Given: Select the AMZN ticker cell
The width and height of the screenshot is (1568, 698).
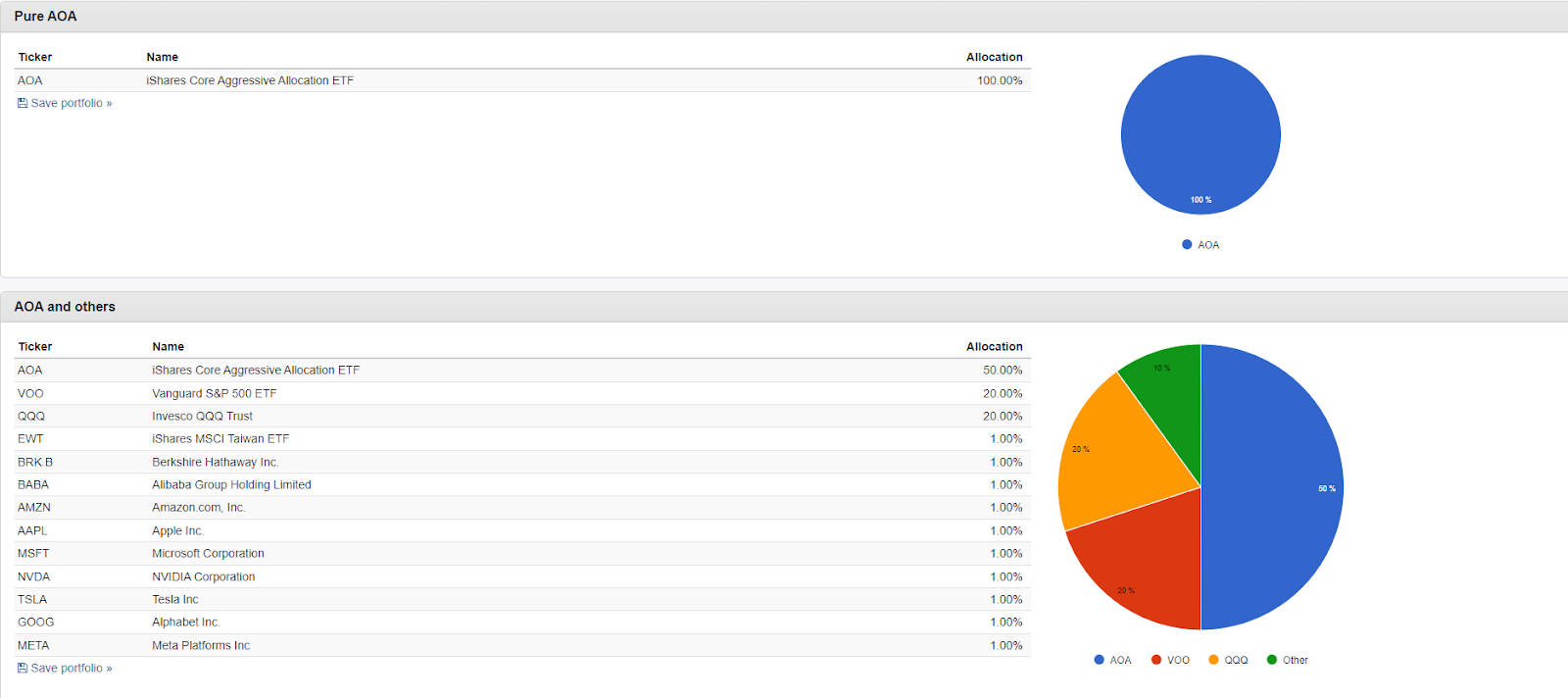Looking at the screenshot, I should (x=34, y=507).
